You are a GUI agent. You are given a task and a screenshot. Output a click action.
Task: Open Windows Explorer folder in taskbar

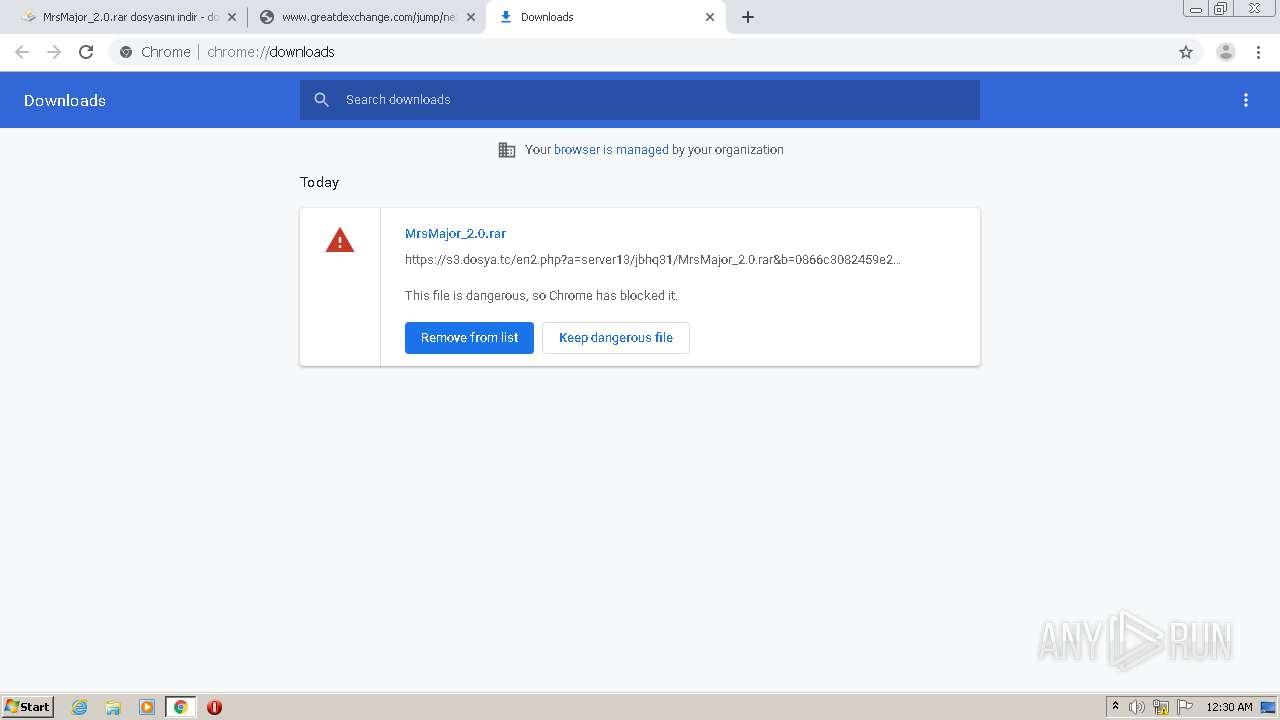tap(113, 707)
